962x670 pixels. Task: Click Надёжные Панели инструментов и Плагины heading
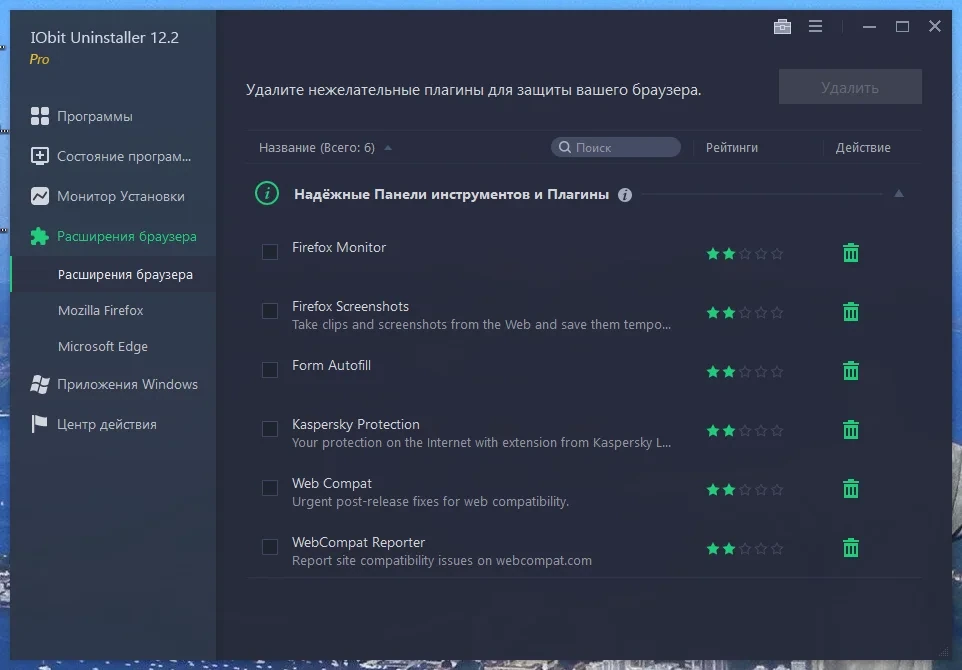point(451,194)
